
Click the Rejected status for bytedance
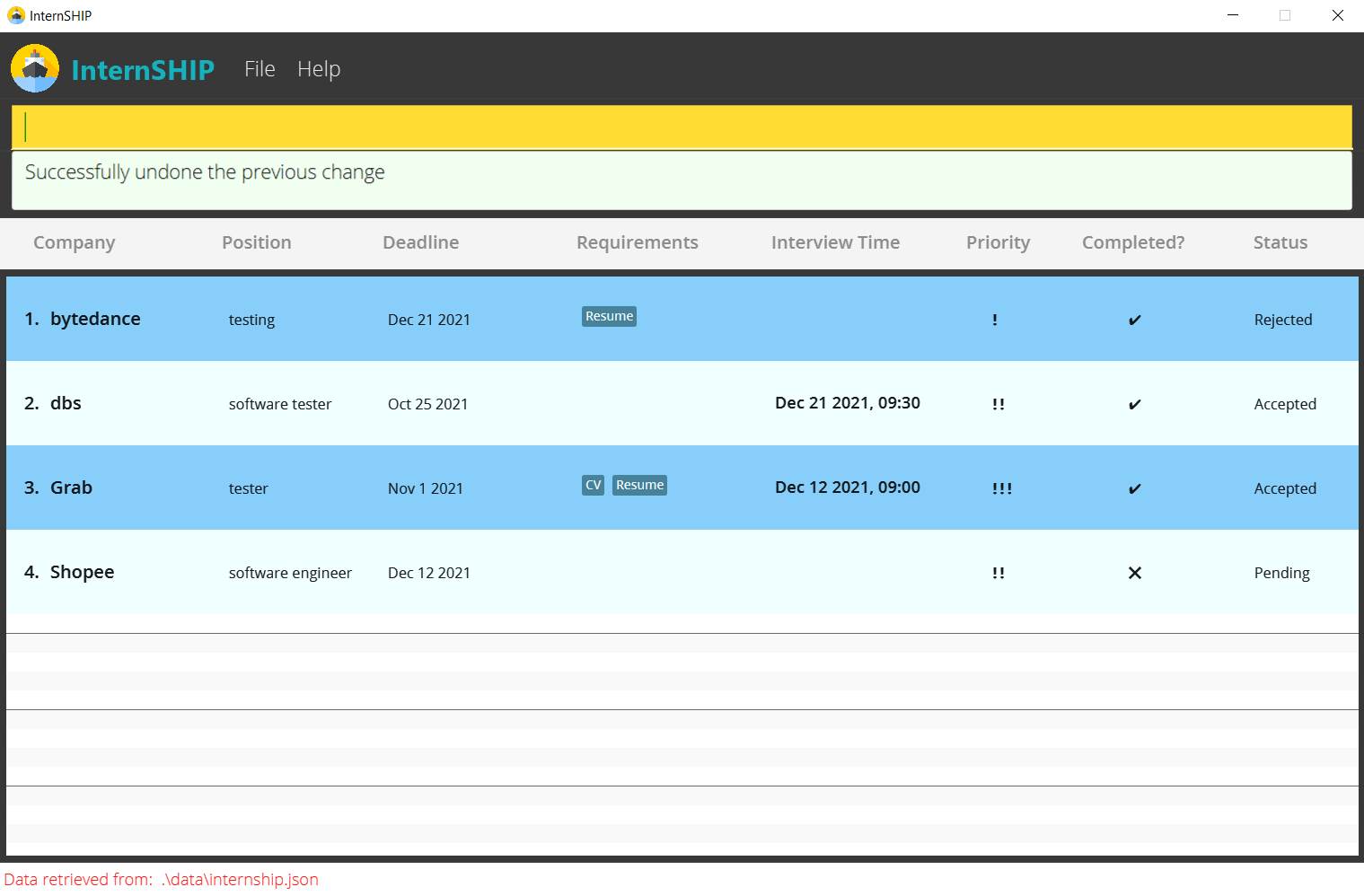point(1283,320)
